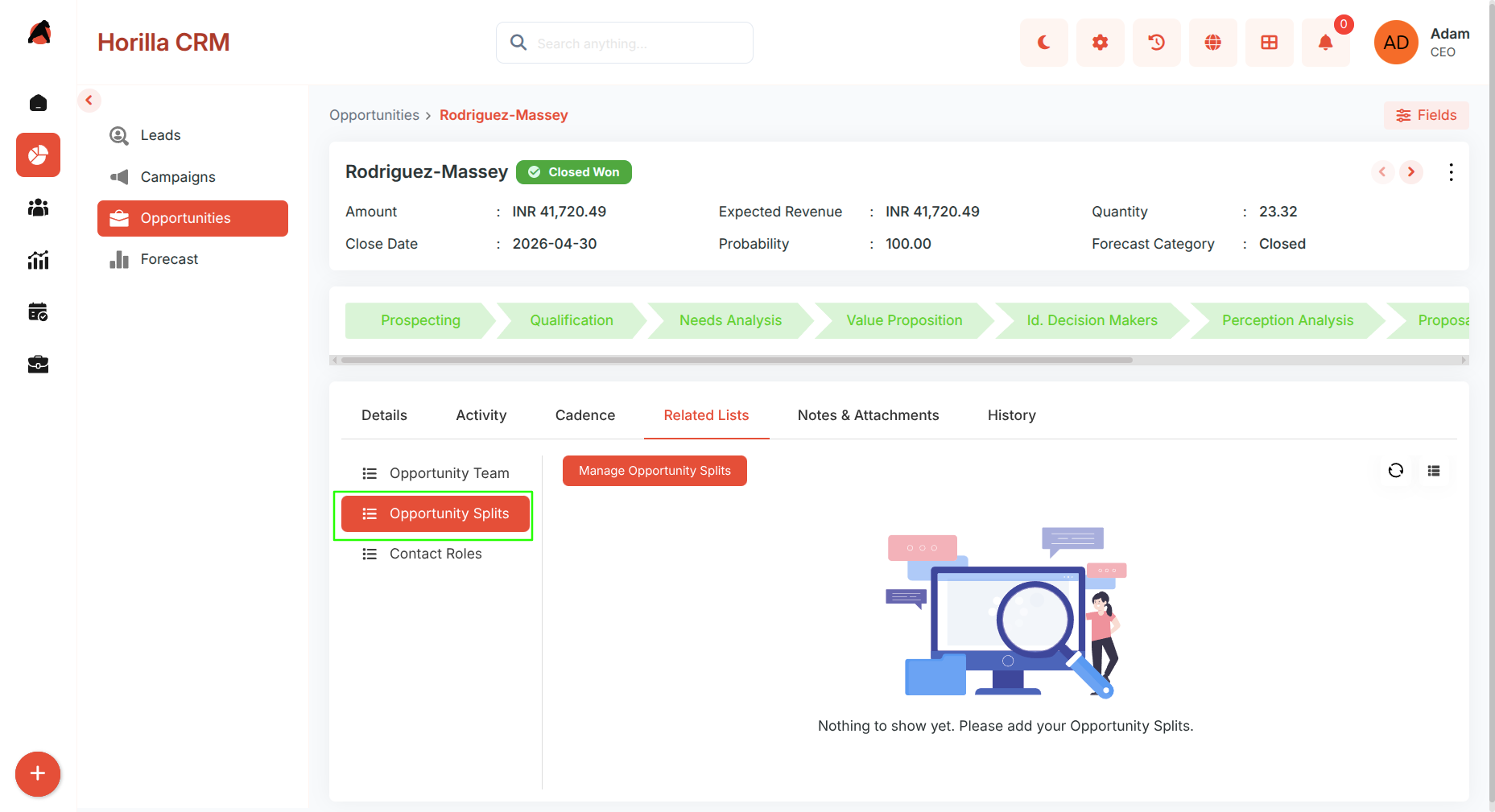Open settings gear icon in header
The width and height of the screenshot is (1495, 812).
1100,43
